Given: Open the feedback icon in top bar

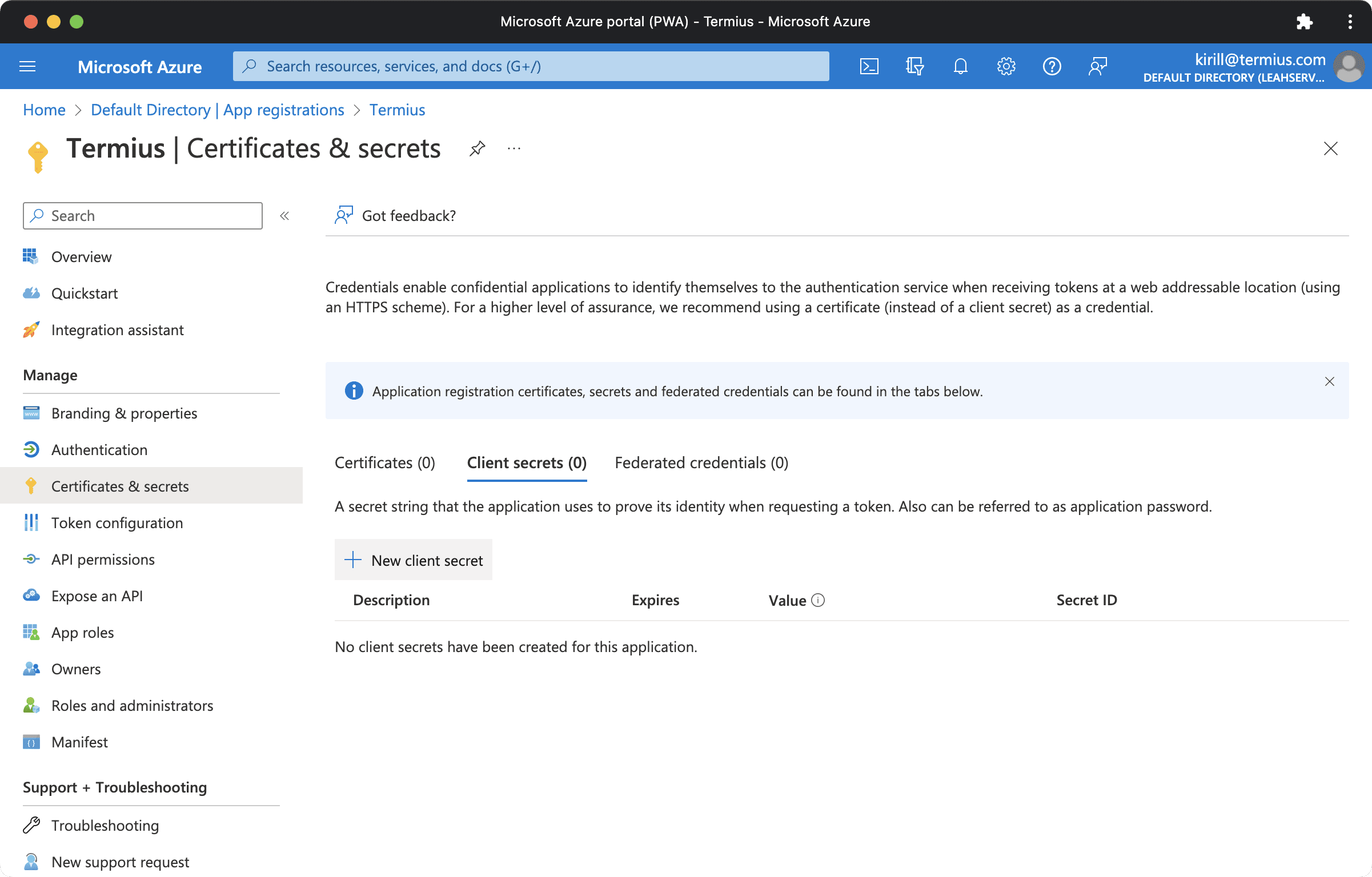Looking at the screenshot, I should pos(1097,67).
